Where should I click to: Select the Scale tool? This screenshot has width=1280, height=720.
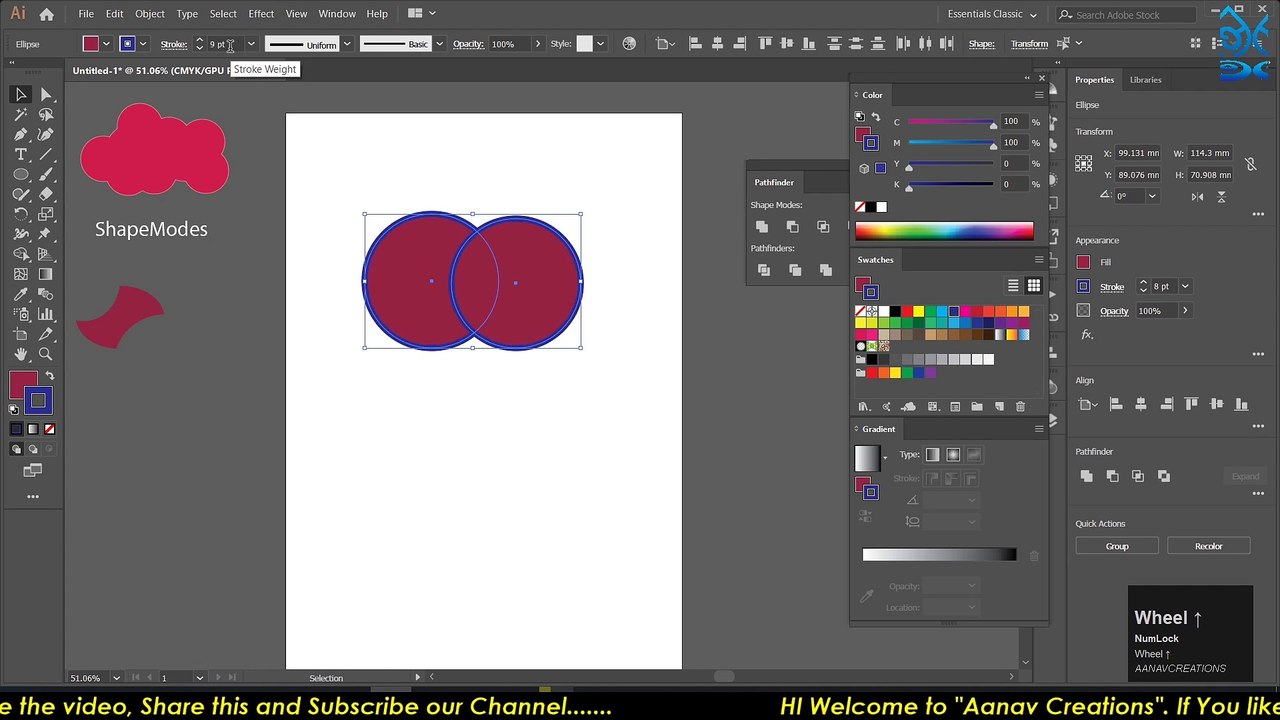(45, 214)
